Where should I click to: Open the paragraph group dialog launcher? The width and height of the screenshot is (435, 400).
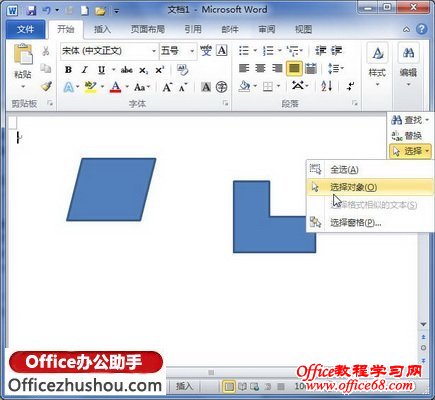point(354,104)
